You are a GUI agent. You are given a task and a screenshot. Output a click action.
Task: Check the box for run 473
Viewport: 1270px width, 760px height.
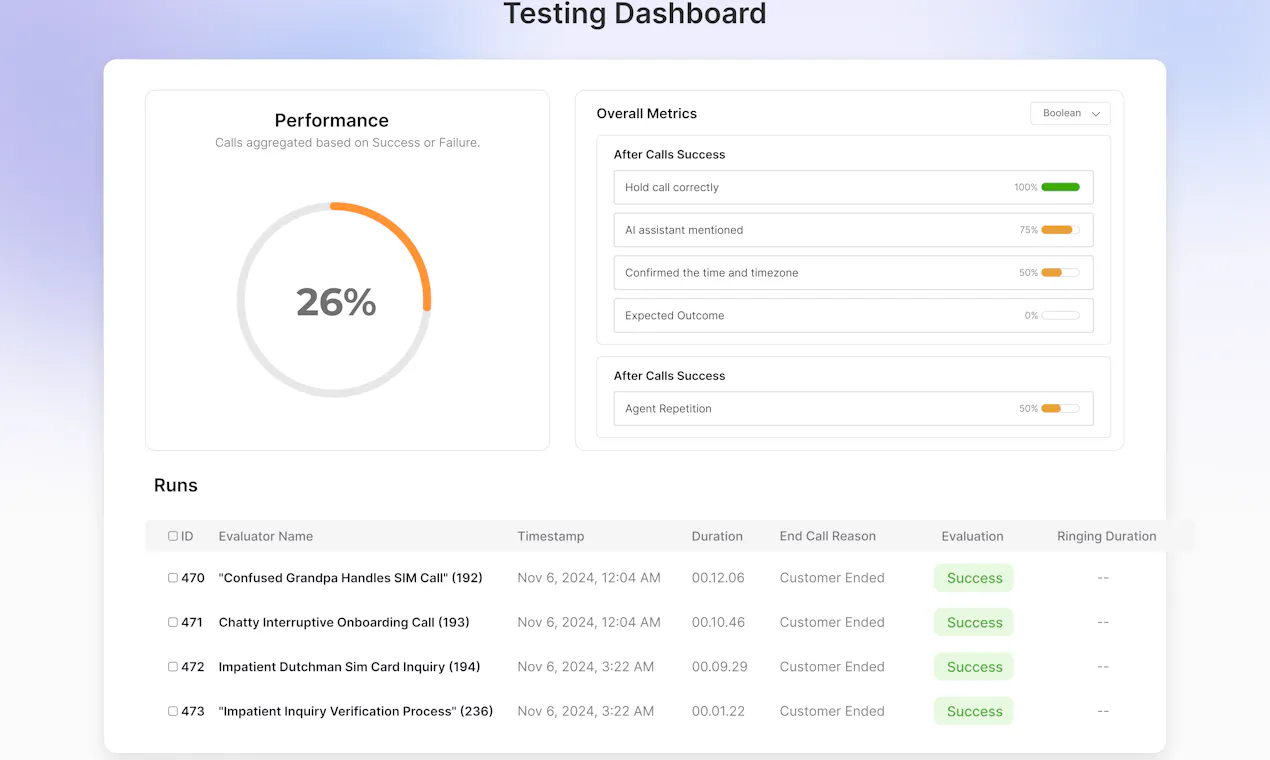(173, 711)
